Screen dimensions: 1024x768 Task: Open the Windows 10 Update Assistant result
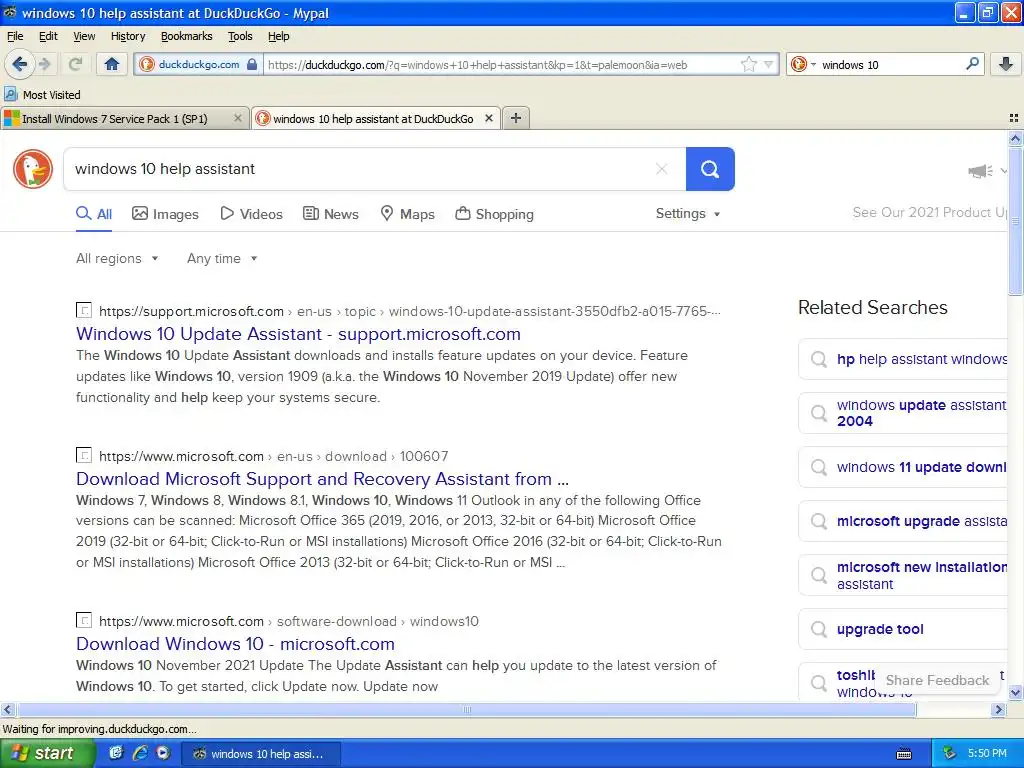(298, 334)
